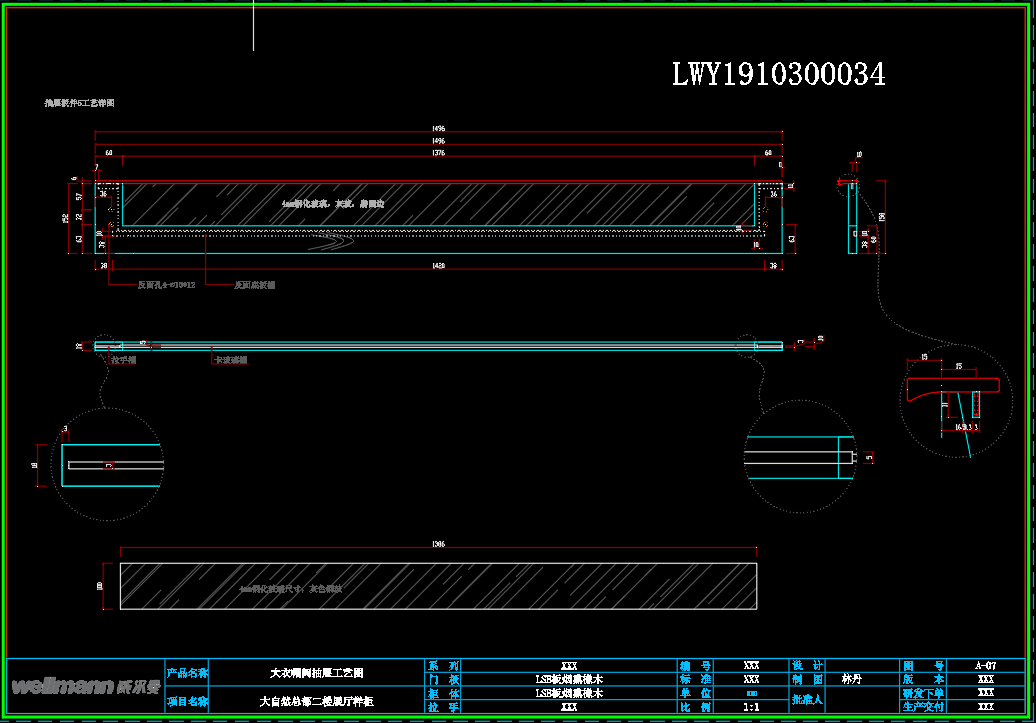Click the left circular detail view
The width and height of the screenshot is (1036, 723).
(106, 465)
